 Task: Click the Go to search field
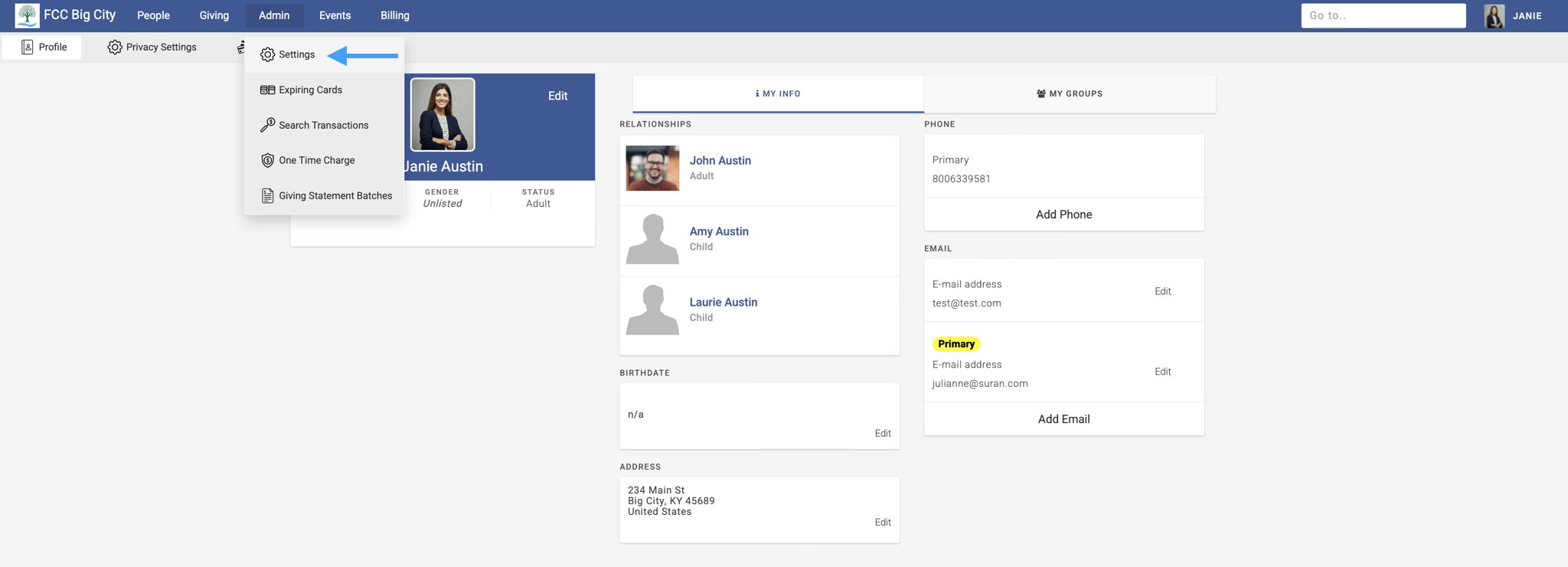coord(1383,15)
